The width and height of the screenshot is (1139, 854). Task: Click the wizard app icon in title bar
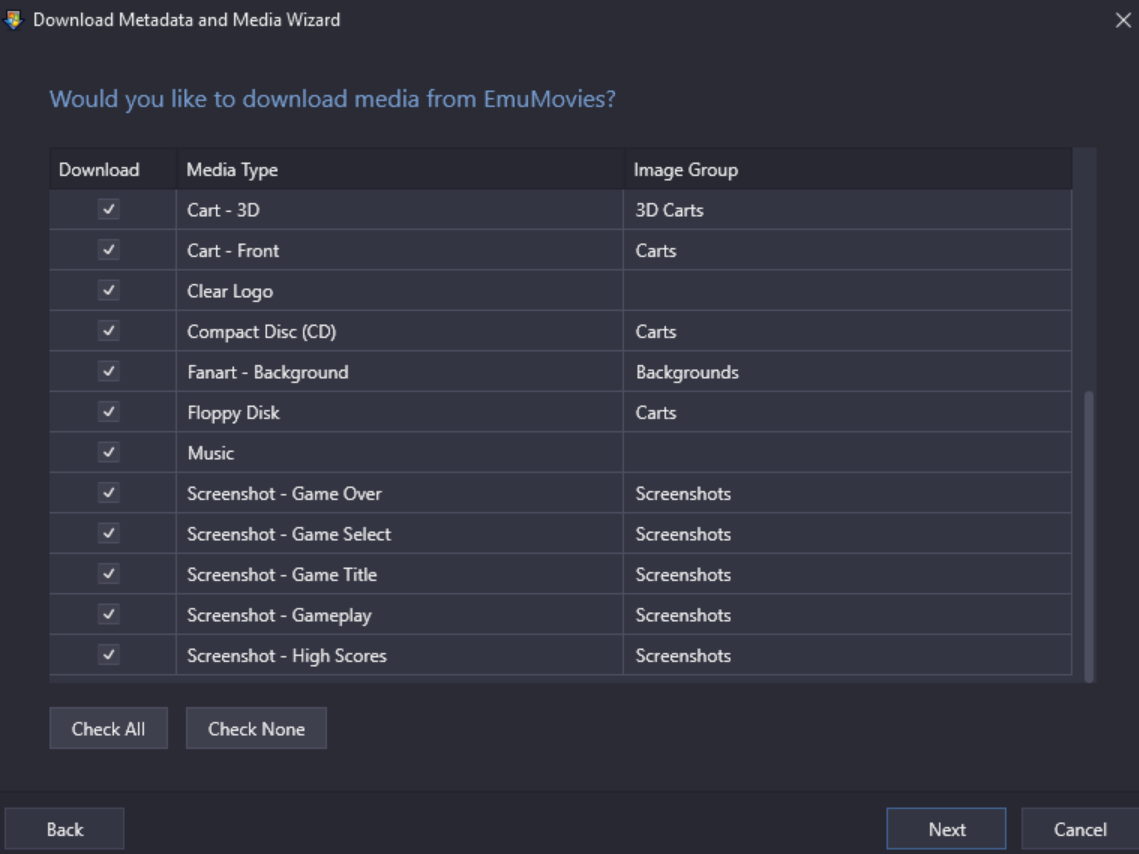point(14,20)
